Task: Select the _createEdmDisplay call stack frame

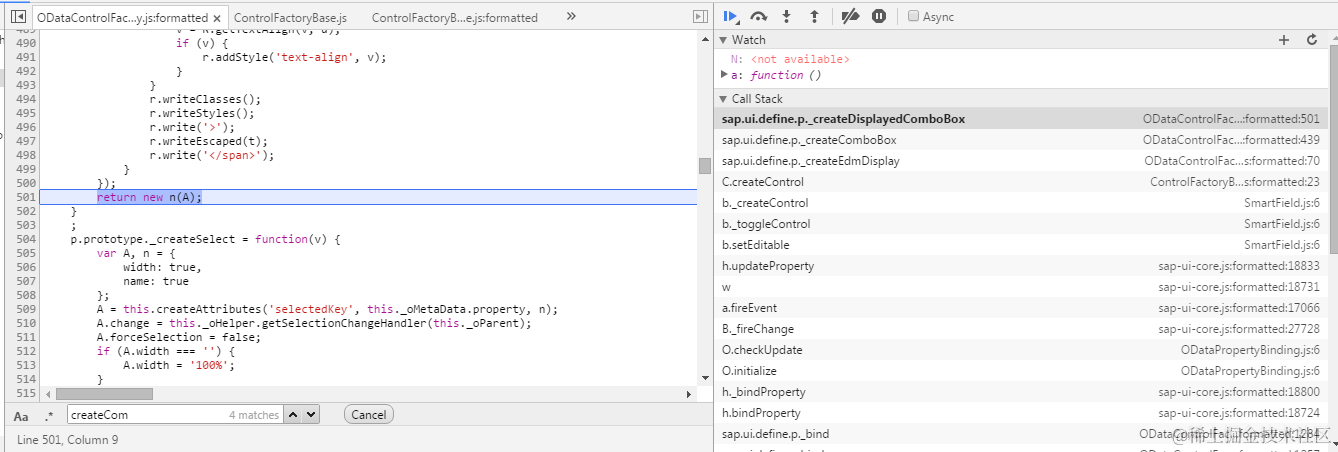Action: (x=1021, y=161)
